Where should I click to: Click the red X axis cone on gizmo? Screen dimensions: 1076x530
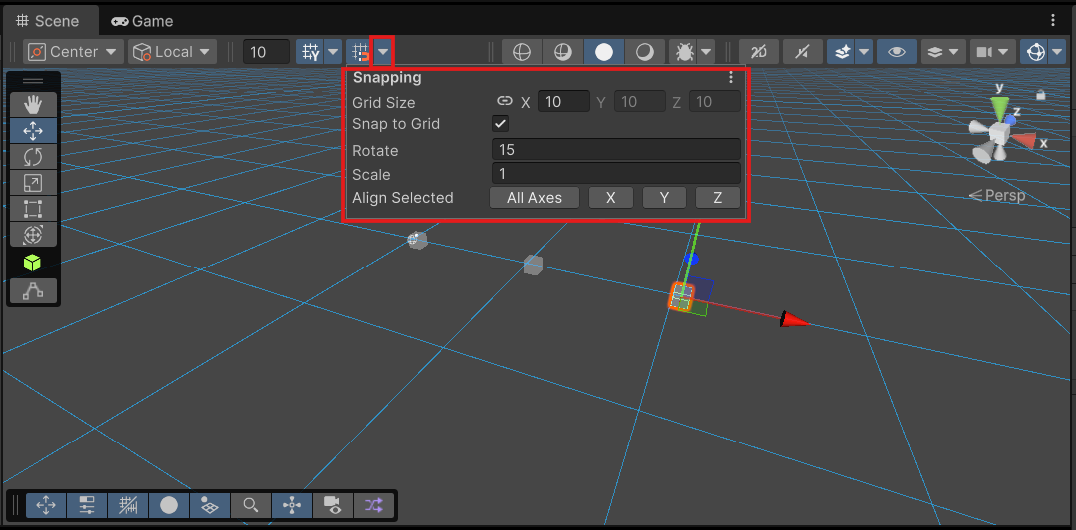1025,141
